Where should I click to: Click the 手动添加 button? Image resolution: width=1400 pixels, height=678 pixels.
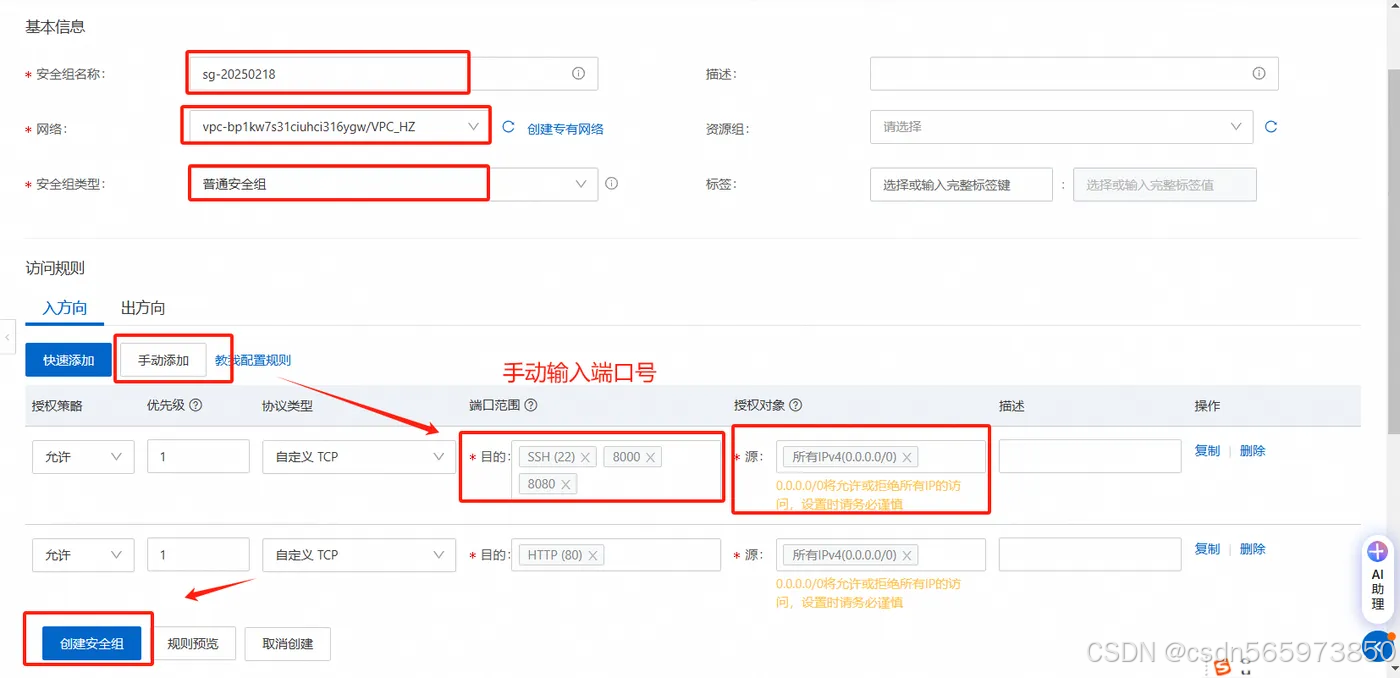163,360
